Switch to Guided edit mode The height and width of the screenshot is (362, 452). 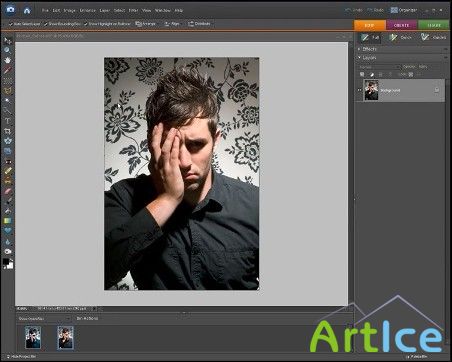pyautogui.click(x=433, y=38)
